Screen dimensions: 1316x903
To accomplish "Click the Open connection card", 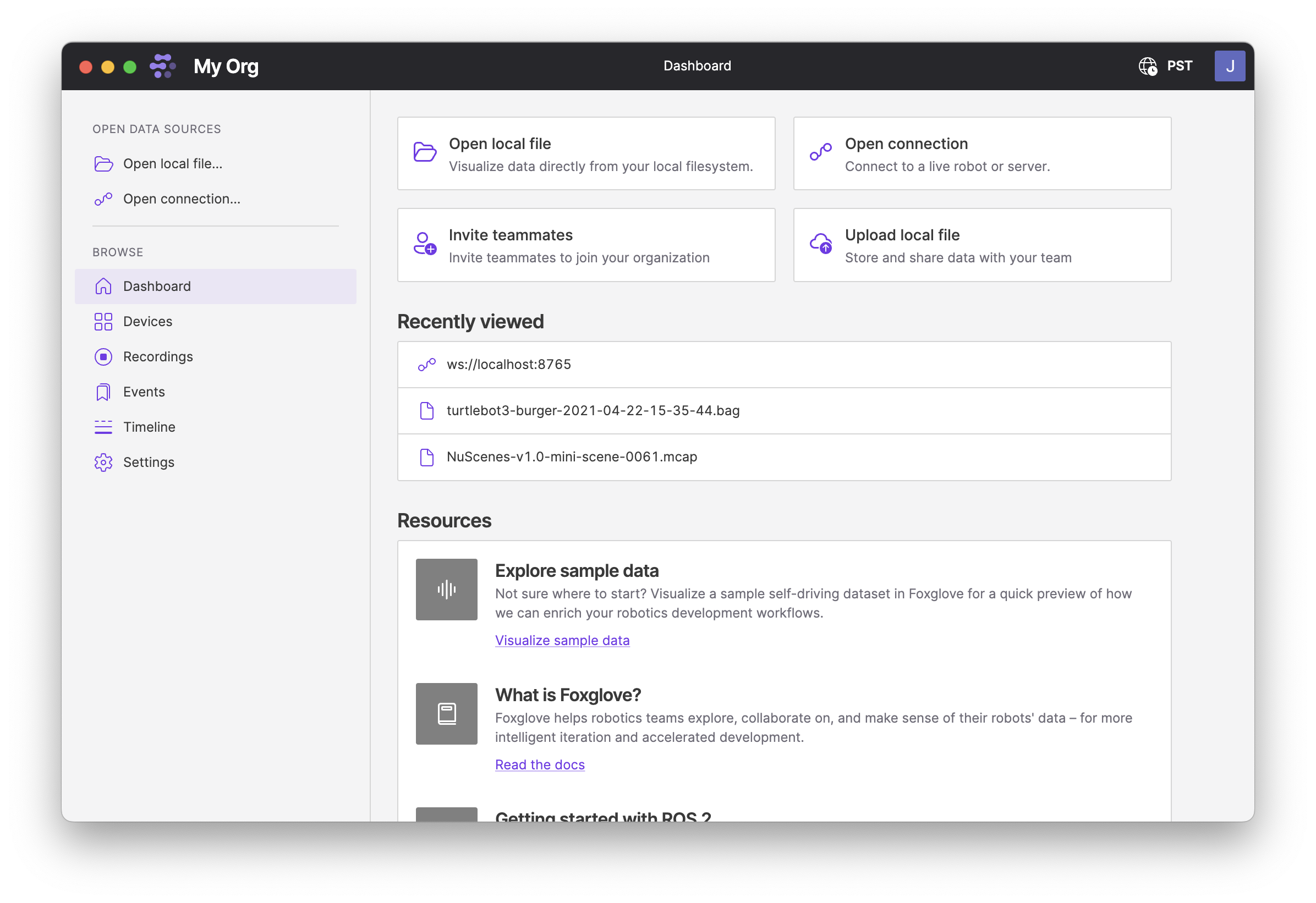I will (981, 154).
